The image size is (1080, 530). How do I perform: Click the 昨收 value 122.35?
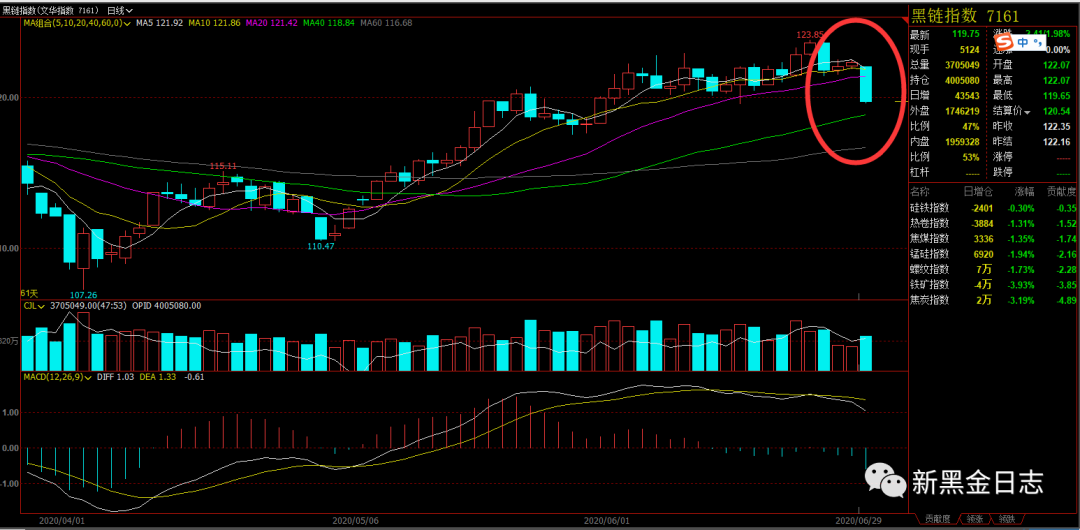point(1059,127)
